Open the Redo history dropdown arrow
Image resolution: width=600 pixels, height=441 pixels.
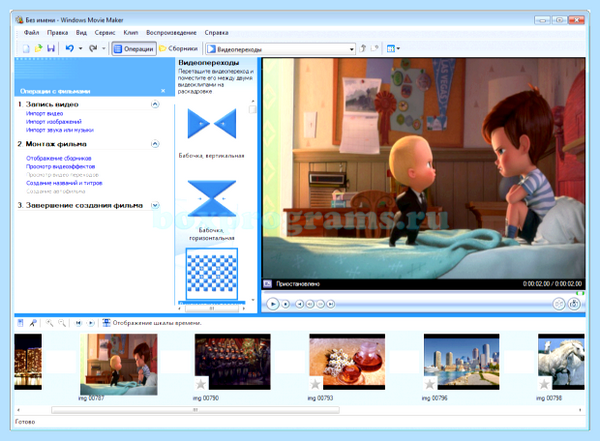click(104, 49)
